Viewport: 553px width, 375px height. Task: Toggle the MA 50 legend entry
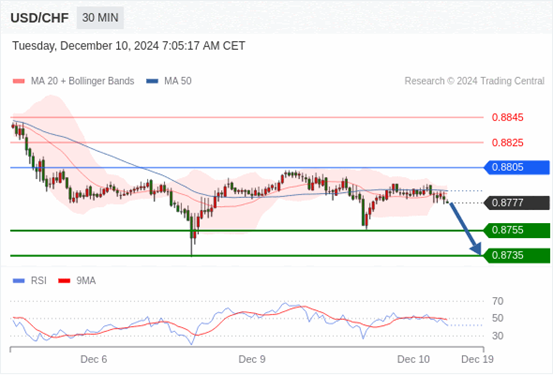pos(169,81)
